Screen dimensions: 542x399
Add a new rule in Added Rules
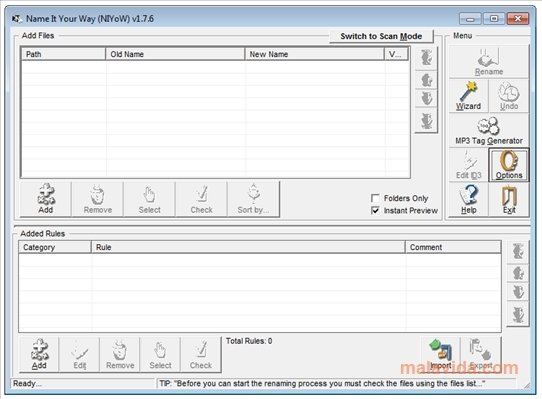[39, 355]
